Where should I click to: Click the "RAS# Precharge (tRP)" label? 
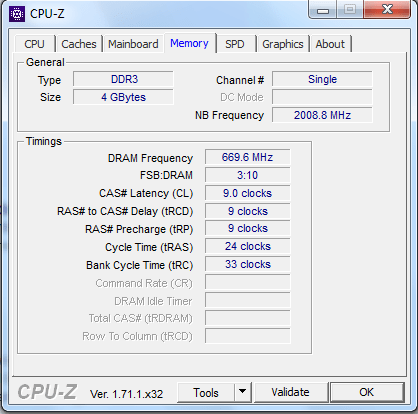tap(139, 229)
